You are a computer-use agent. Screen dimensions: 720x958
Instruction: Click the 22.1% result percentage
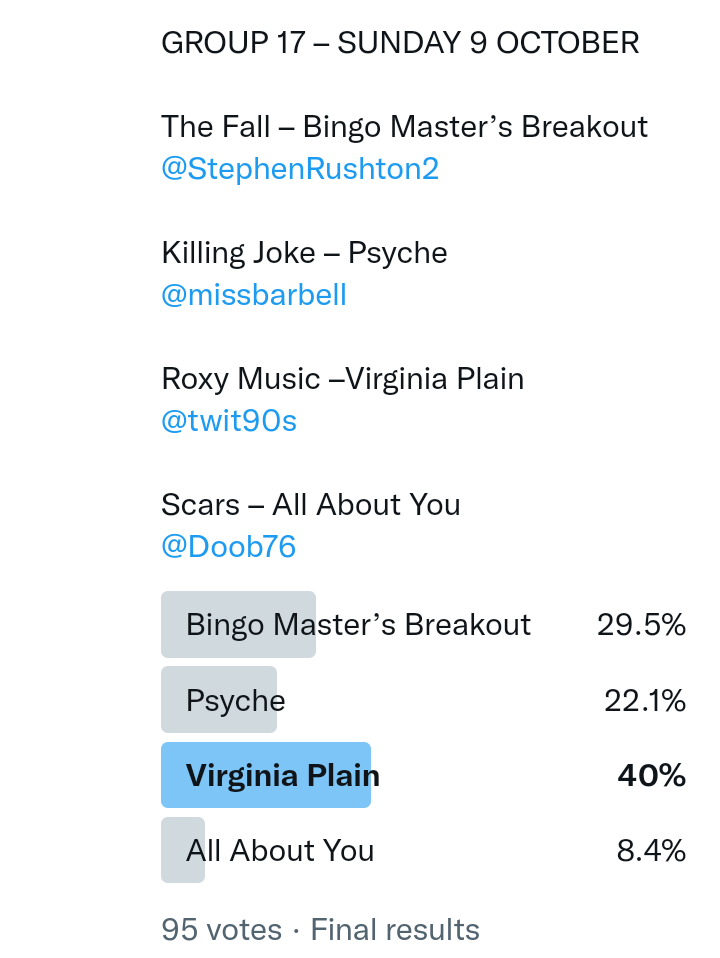point(645,701)
